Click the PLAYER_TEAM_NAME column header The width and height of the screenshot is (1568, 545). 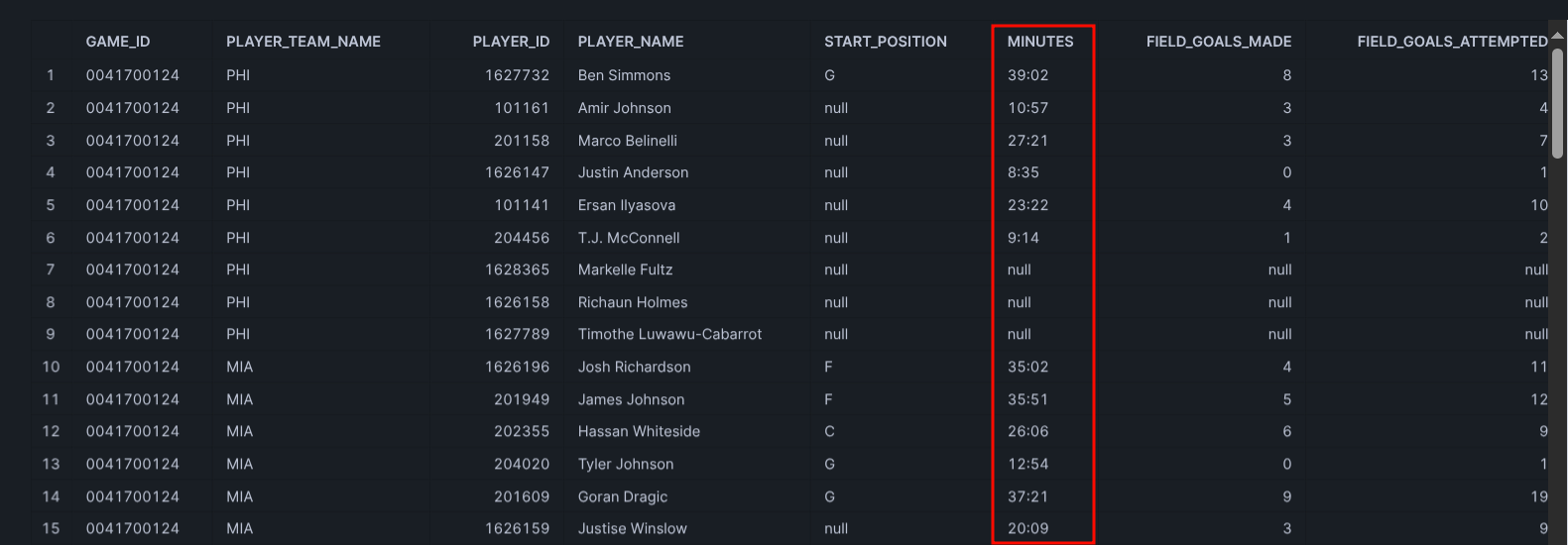tap(303, 42)
